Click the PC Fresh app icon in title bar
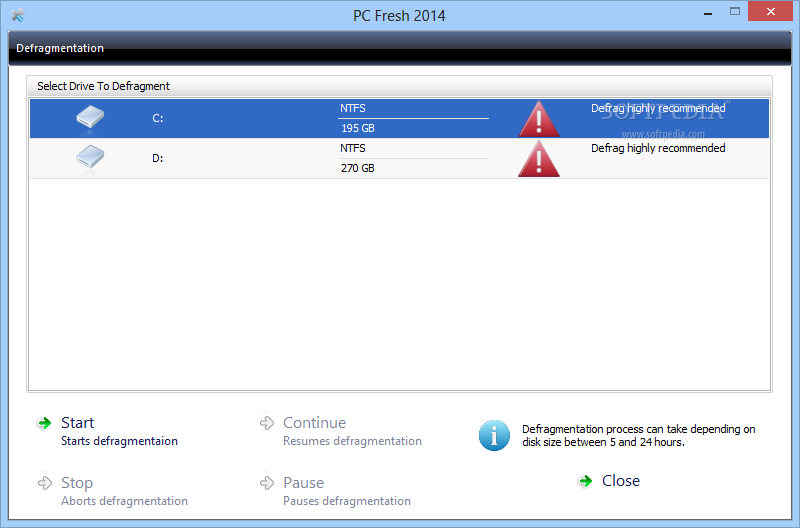This screenshot has height=528, width=800. tap(18, 15)
